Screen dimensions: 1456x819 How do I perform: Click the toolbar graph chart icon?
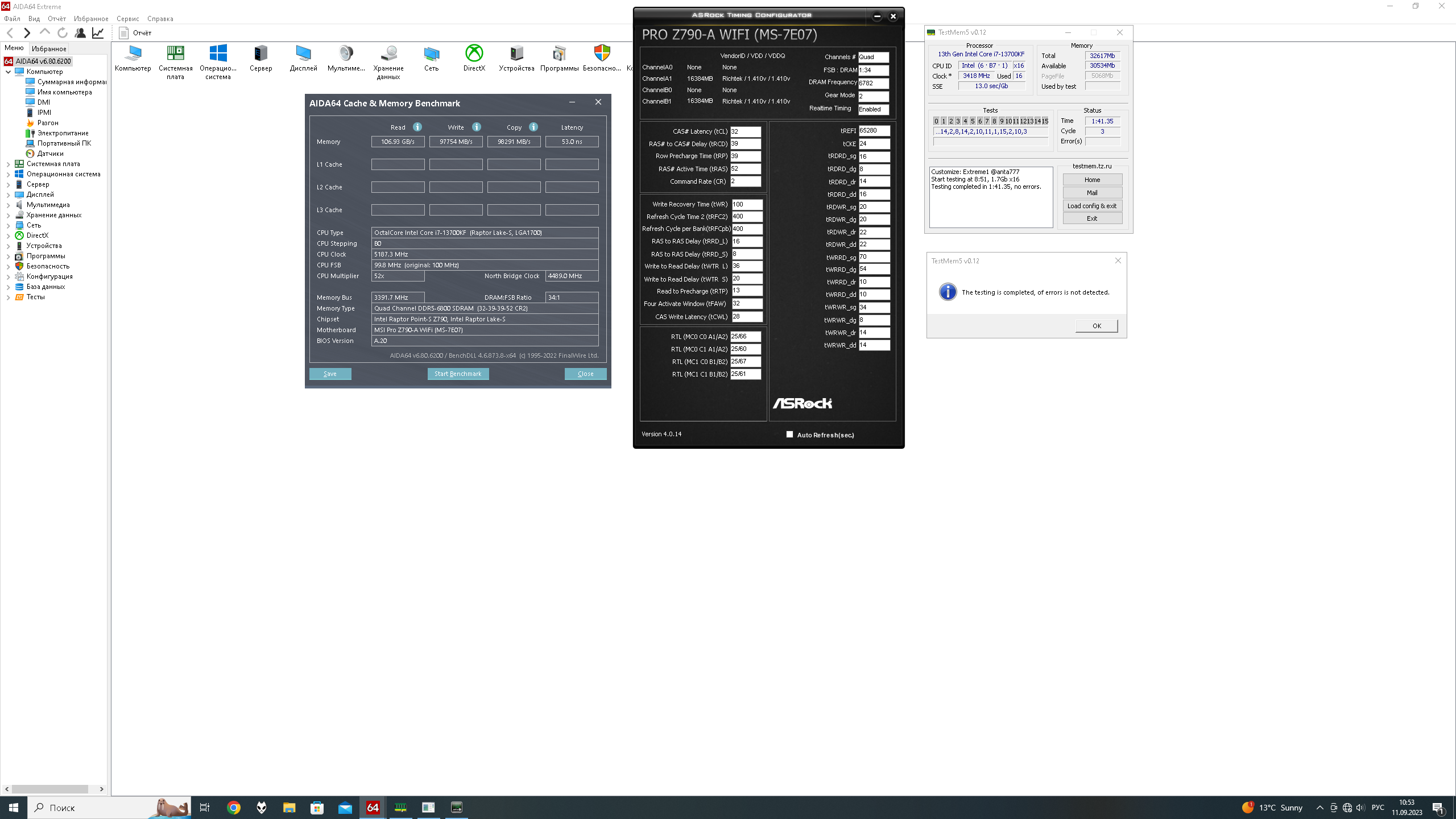pos(98,33)
